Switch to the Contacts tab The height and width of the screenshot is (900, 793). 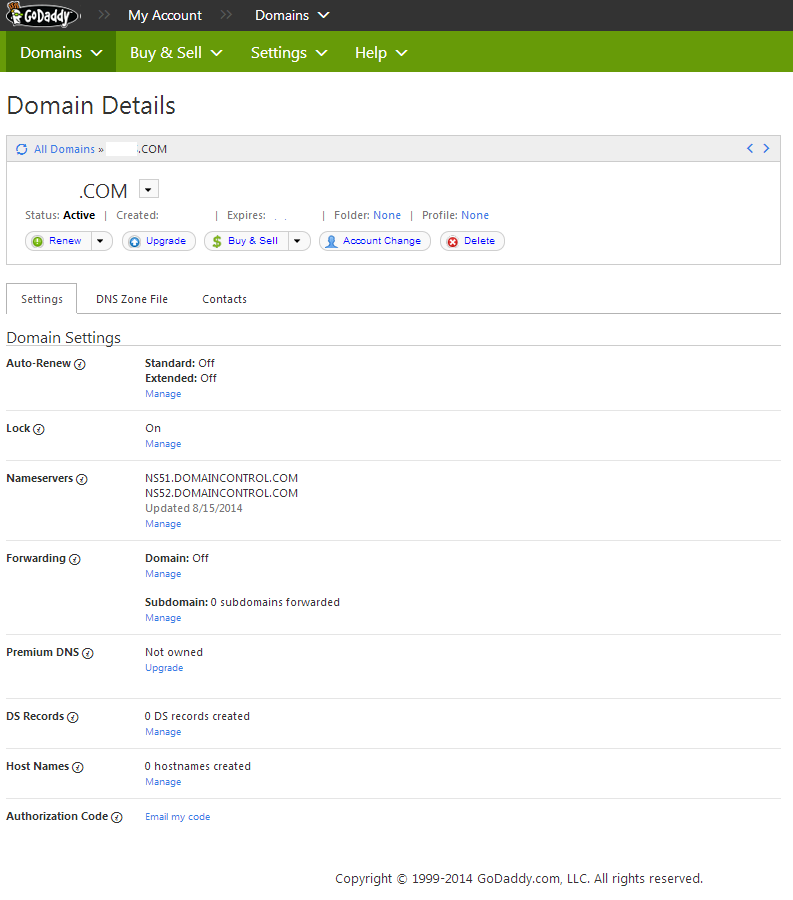224,299
